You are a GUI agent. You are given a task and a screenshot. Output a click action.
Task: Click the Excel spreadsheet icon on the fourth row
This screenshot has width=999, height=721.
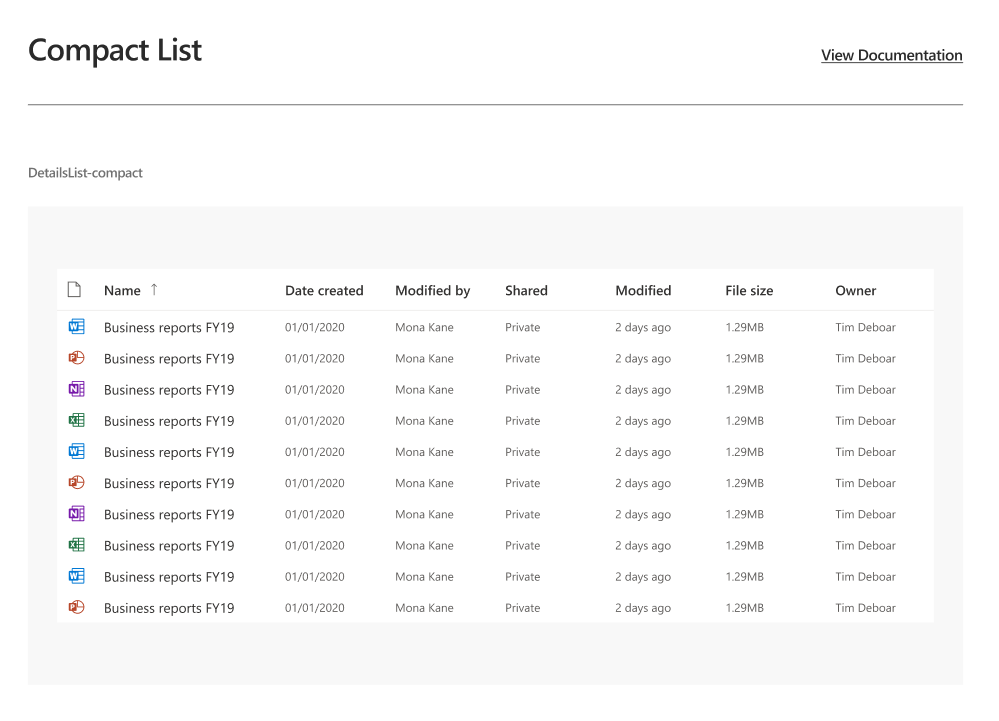tap(76, 419)
